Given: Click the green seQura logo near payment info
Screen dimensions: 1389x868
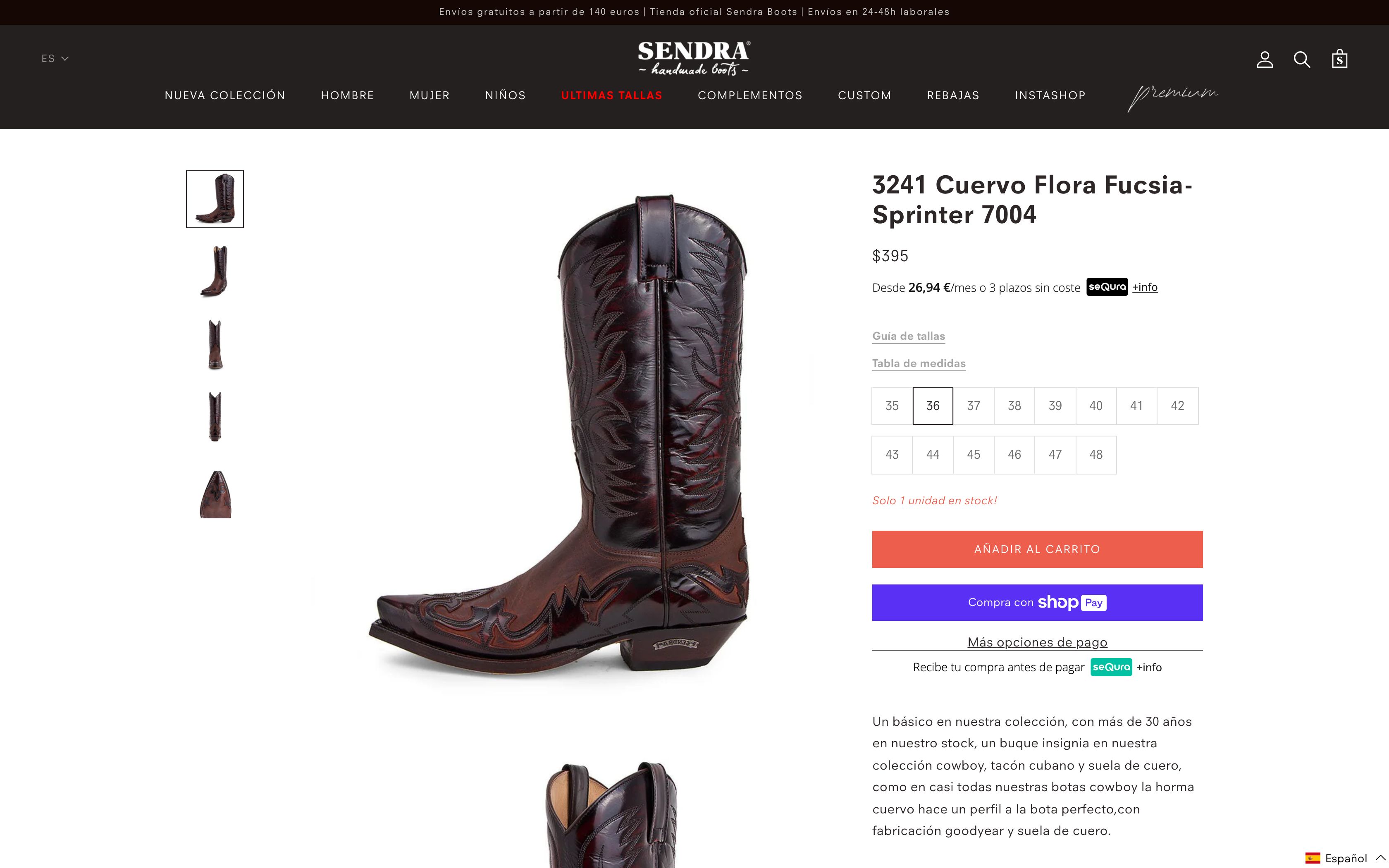Looking at the screenshot, I should point(1111,668).
